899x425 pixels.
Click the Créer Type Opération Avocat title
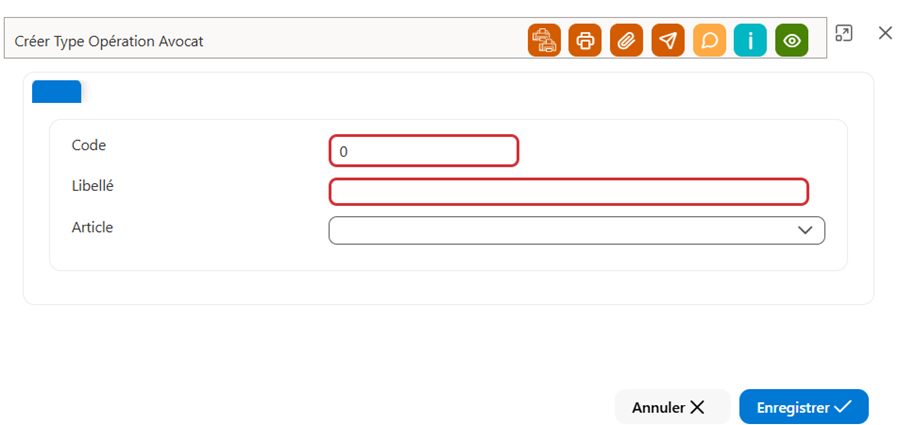[x=109, y=41]
